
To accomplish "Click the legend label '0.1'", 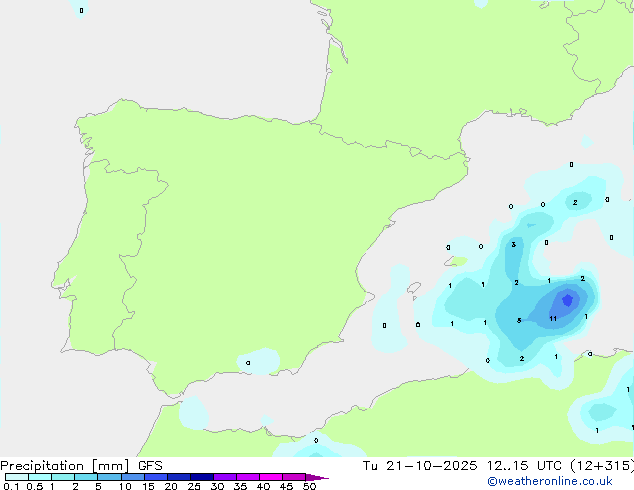I will [11, 486].
